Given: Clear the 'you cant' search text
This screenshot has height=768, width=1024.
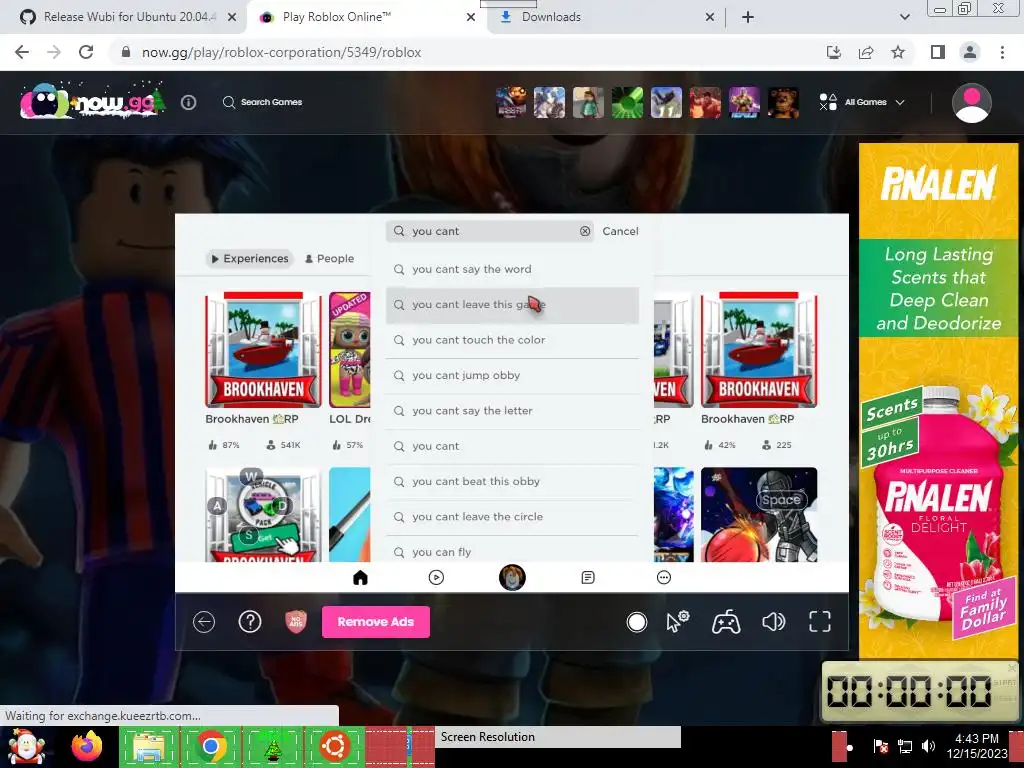Looking at the screenshot, I should (584, 231).
